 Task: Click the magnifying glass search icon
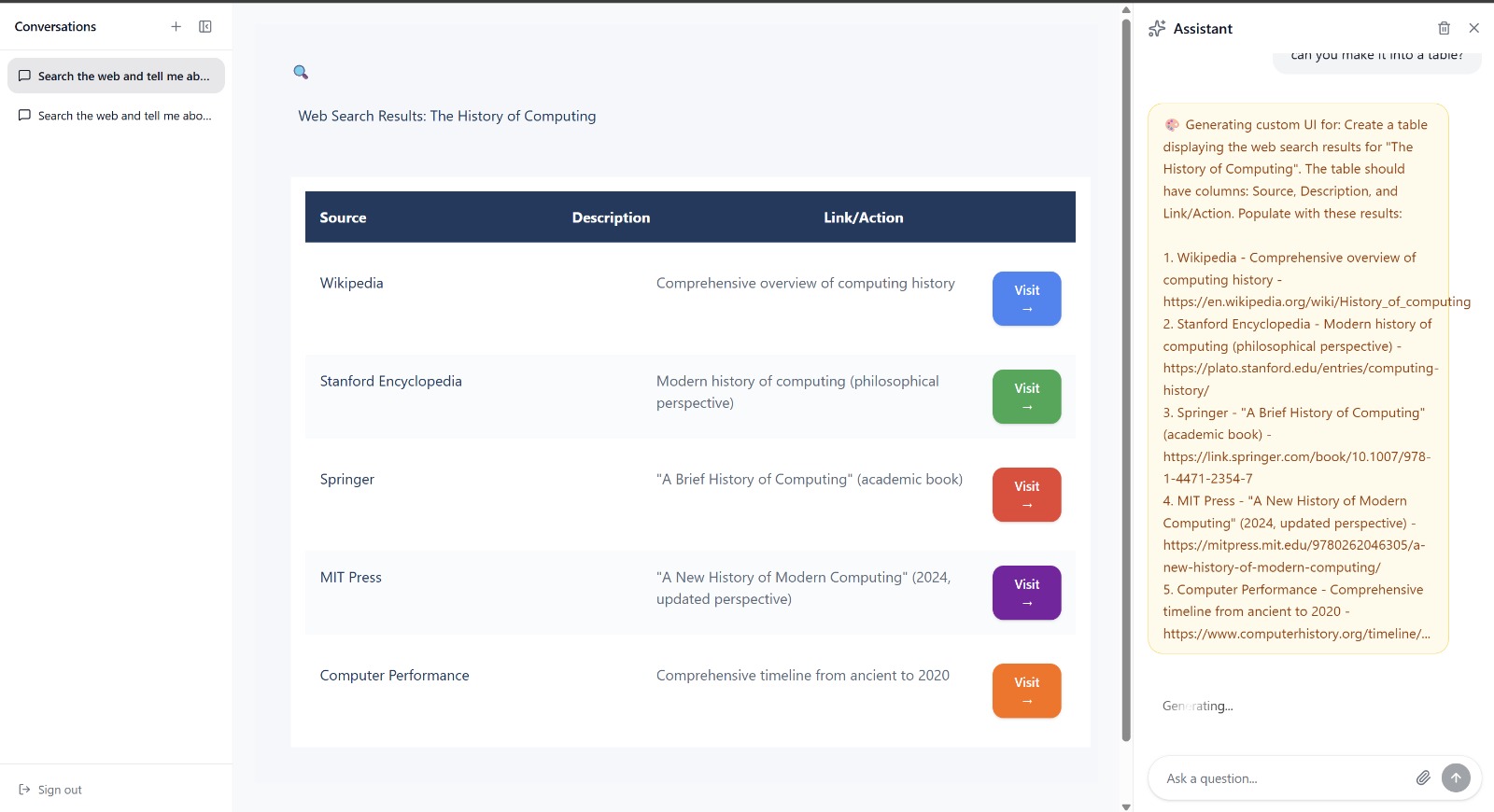pyautogui.click(x=301, y=72)
